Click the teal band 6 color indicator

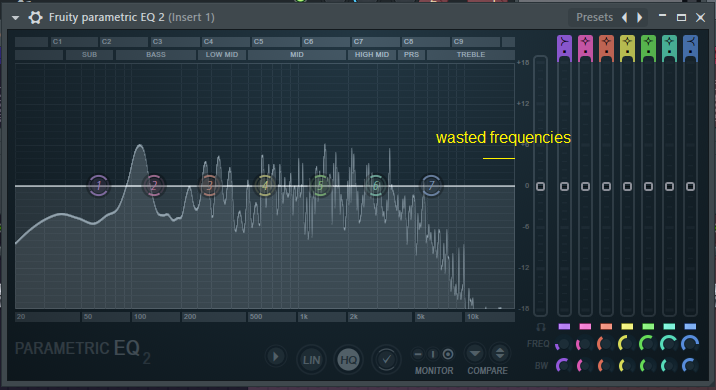point(669,327)
